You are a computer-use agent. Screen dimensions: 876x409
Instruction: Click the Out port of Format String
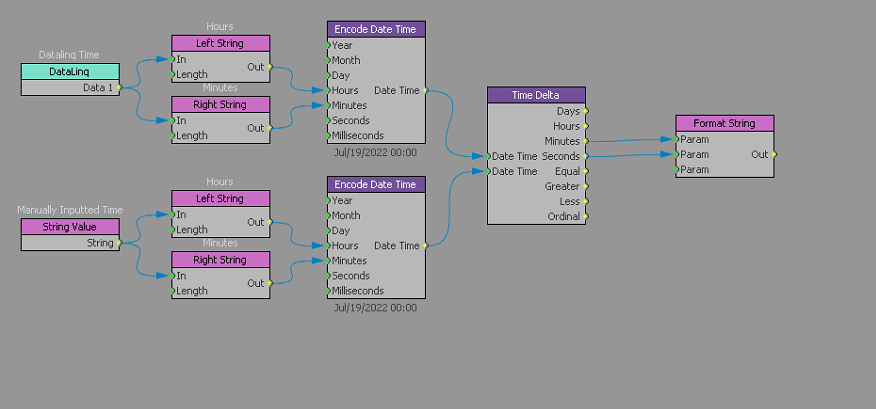pos(773,154)
